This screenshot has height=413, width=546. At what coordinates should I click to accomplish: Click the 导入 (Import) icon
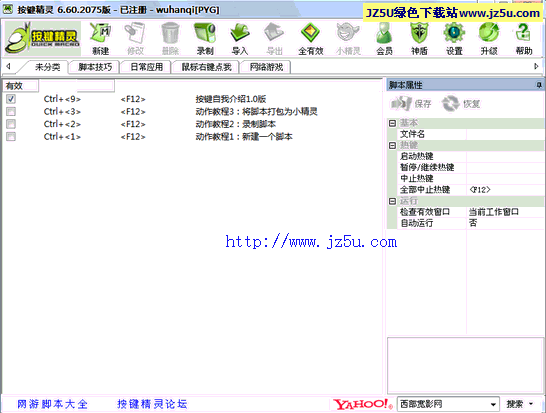240,38
